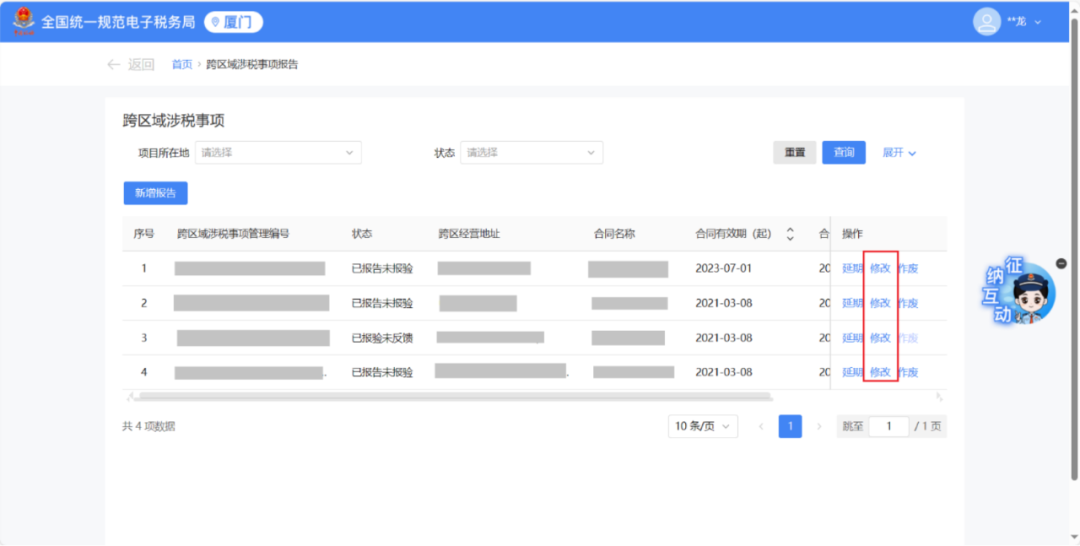Screen dimensions: 1080x546
Task: Click the next page arrow
Action: (x=819, y=426)
